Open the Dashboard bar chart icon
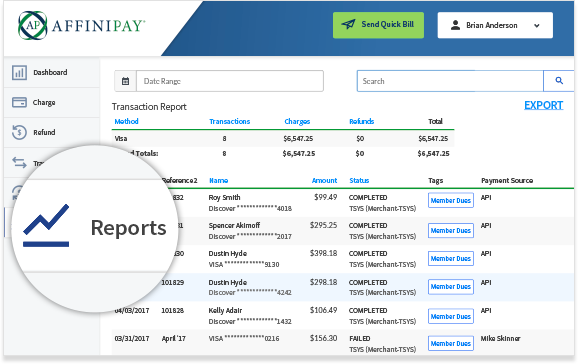The width and height of the screenshot is (578, 364). [19, 72]
